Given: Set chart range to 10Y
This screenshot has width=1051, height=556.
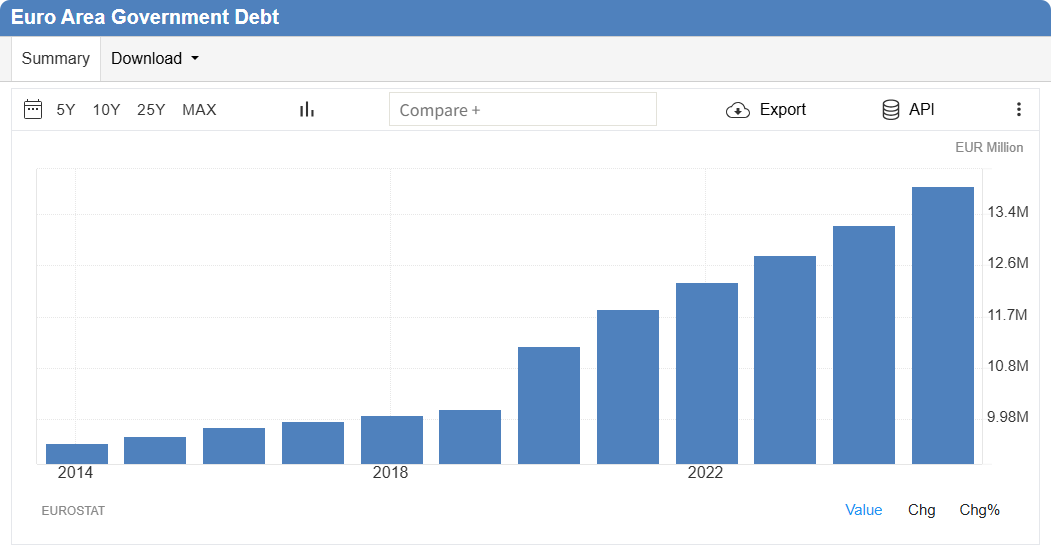Looking at the screenshot, I should pyautogui.click(x=106, y=110).
